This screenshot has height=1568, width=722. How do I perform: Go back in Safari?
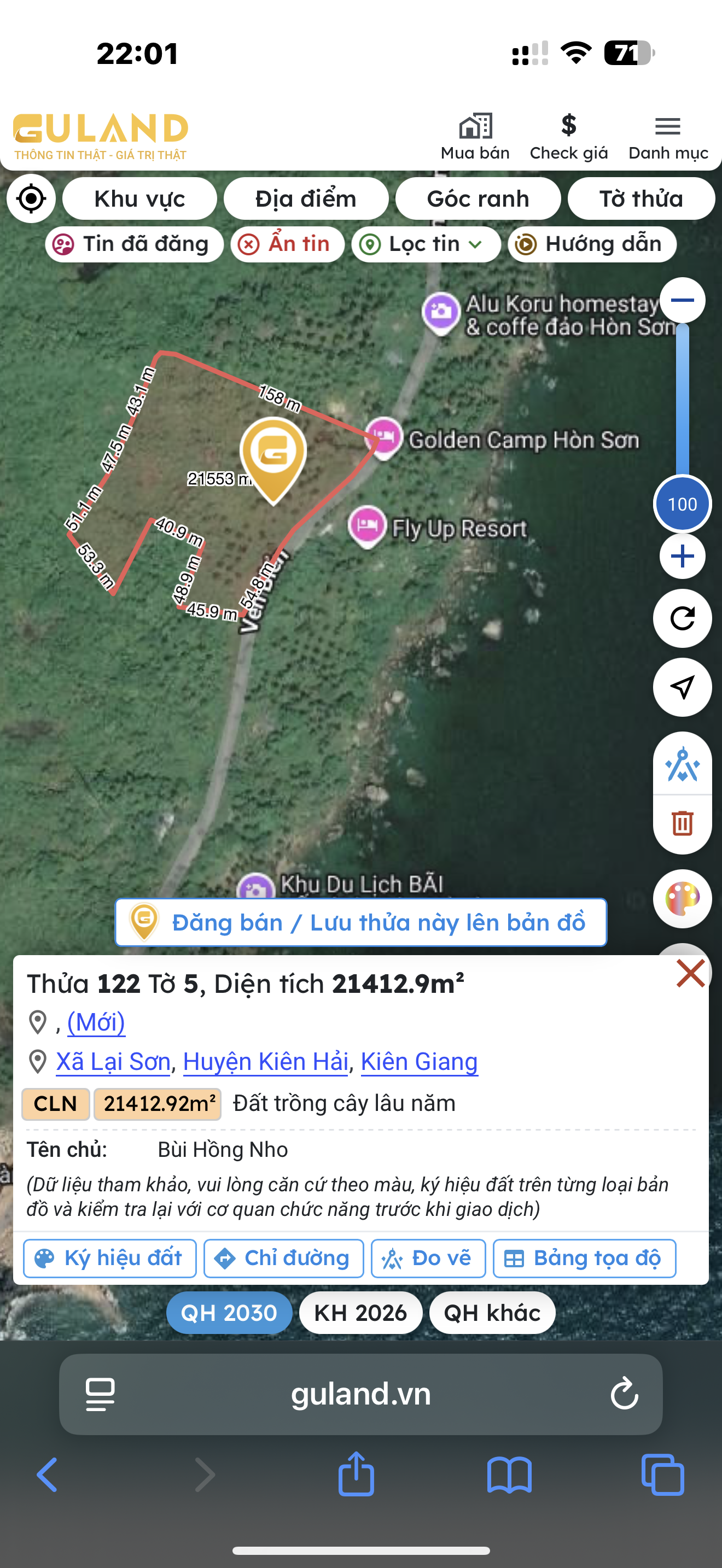[47, 1475]
